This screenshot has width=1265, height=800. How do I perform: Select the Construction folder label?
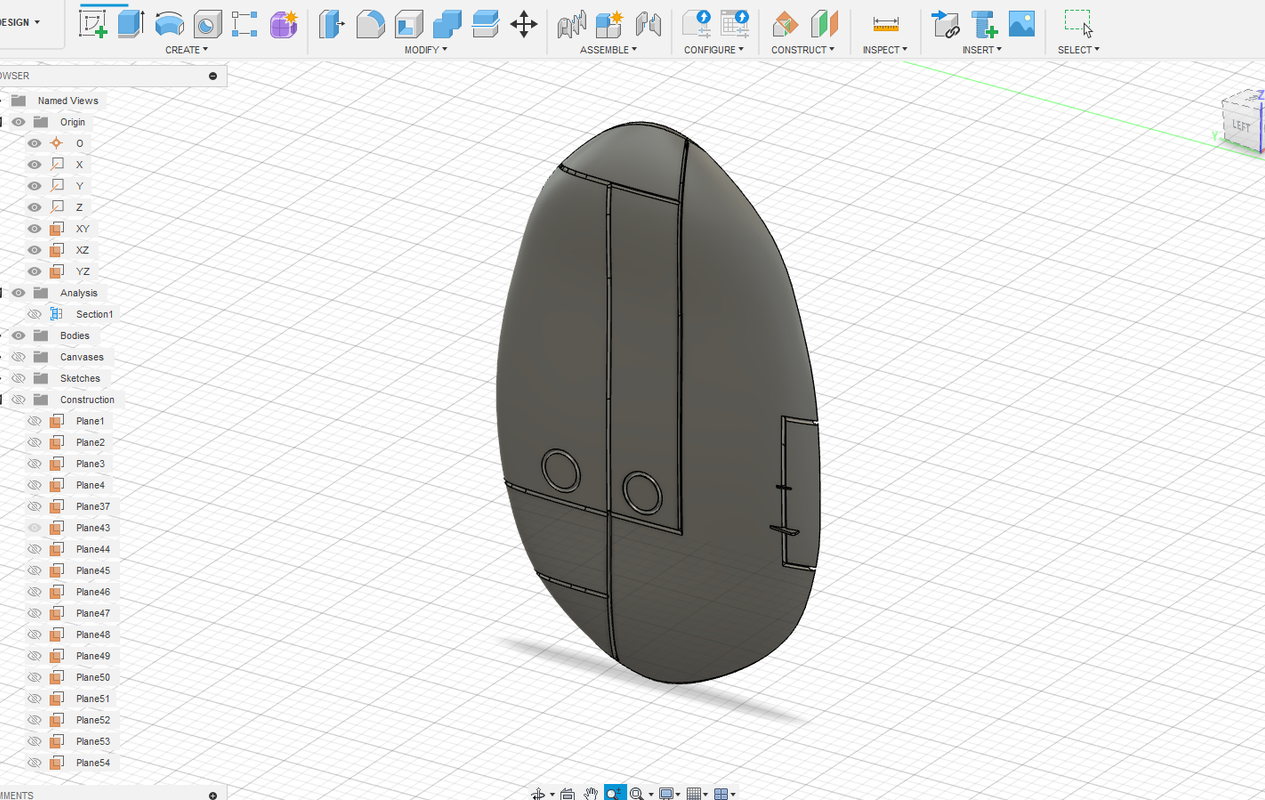pyautogui.click(x=87, y=400)
